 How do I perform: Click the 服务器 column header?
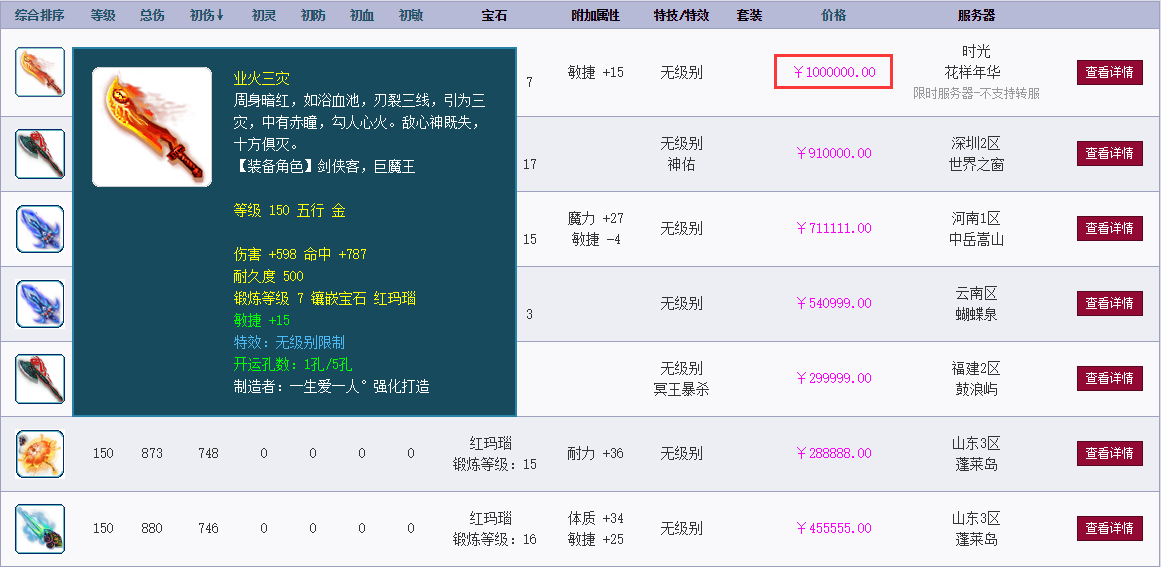point(976,15)
